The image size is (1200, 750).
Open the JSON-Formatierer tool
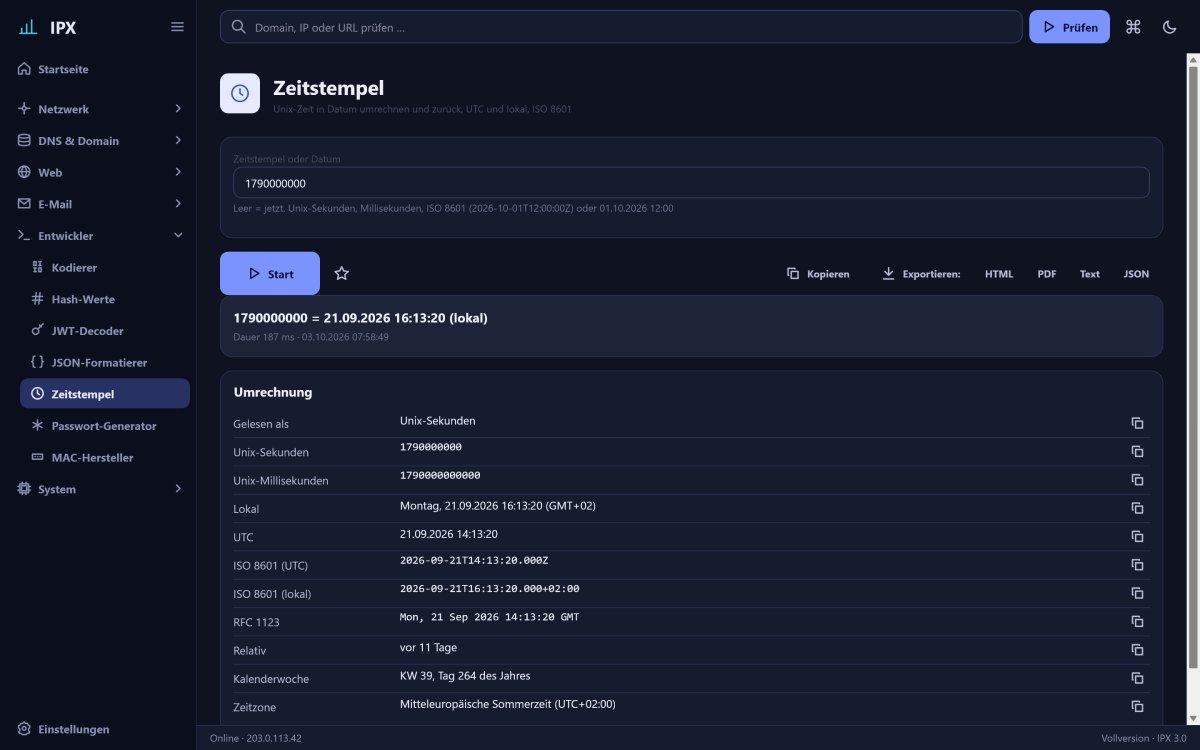coord(105,362)
